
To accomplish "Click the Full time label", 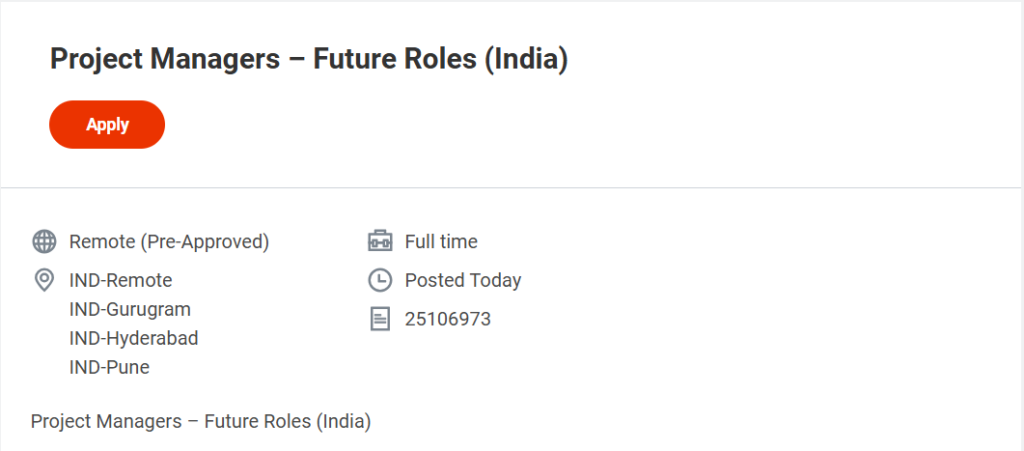I will tap(441, 241).
